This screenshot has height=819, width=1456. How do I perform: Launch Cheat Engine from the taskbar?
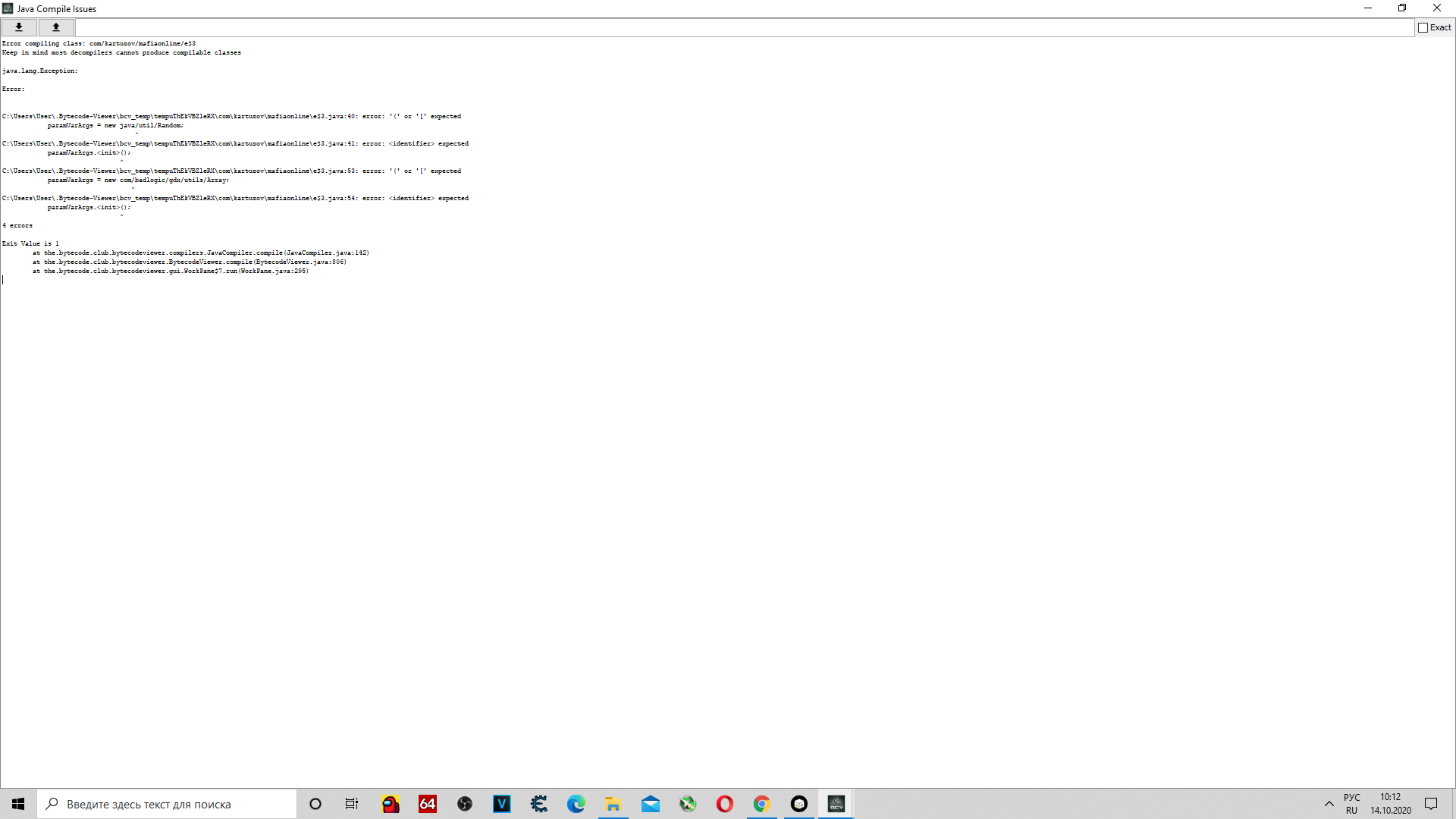(539, 803)
